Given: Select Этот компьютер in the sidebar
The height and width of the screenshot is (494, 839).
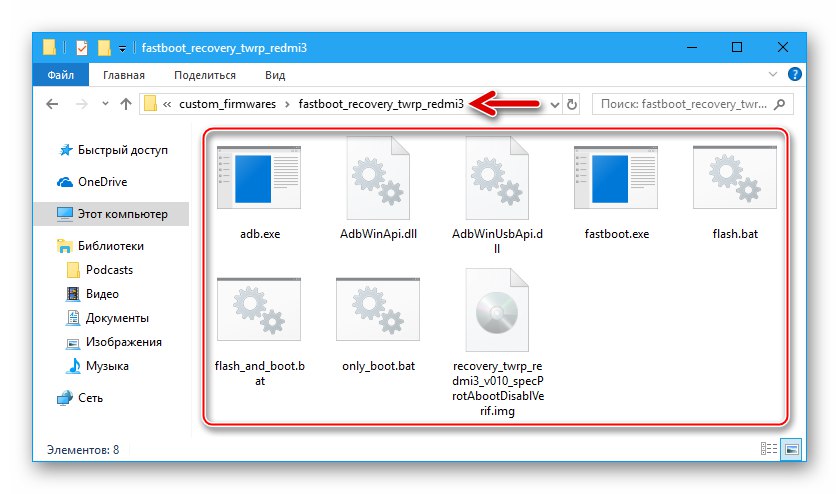Looking at the screenshot, I should 111,214.
